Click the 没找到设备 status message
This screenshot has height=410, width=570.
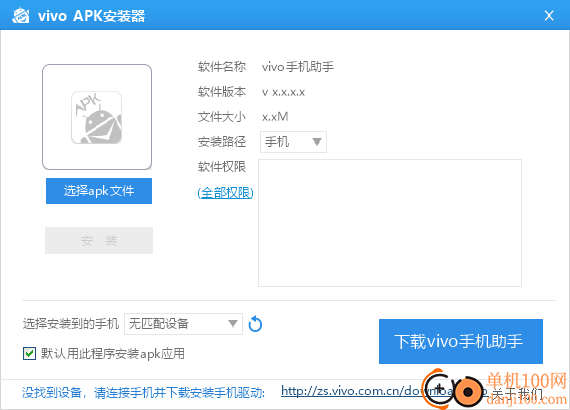(143, 393)
